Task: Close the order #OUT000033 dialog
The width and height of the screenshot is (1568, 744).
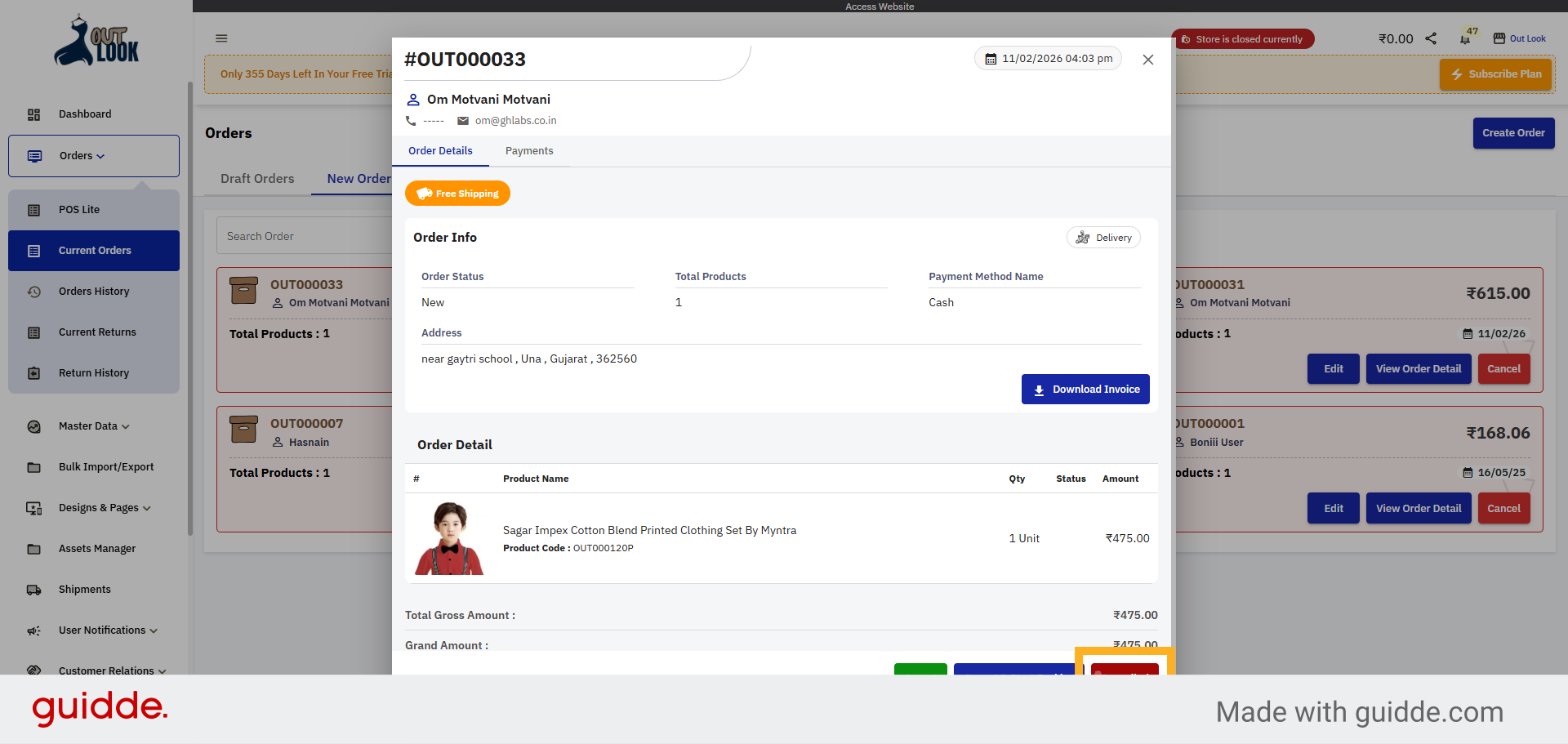Action: 1148,60
